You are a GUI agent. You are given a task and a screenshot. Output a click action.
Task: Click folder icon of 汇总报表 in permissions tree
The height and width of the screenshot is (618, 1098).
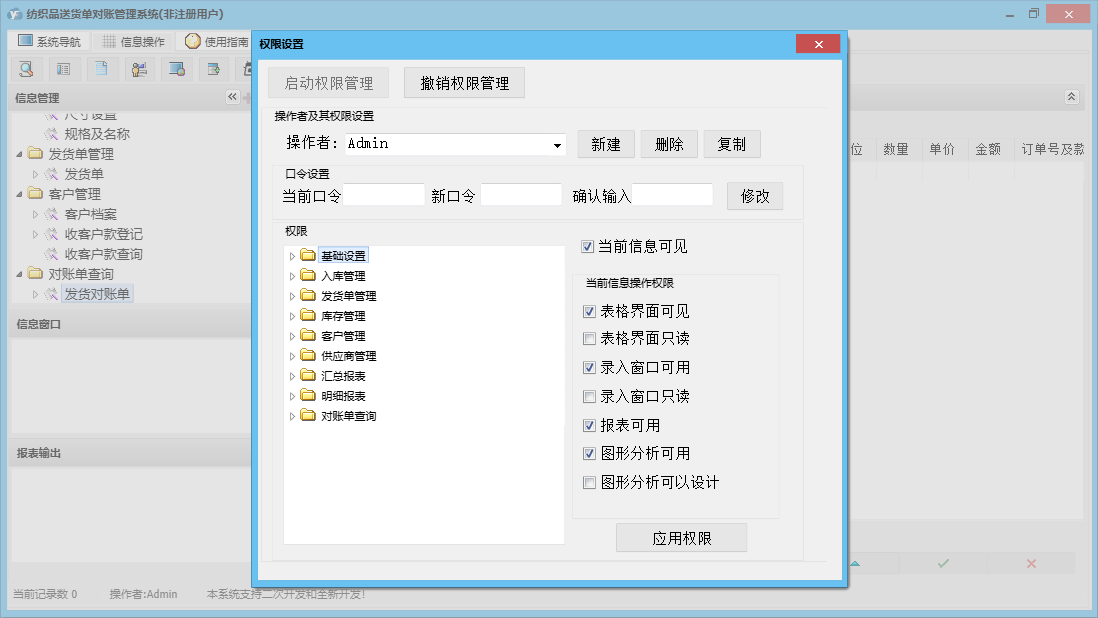pos(308,375)
